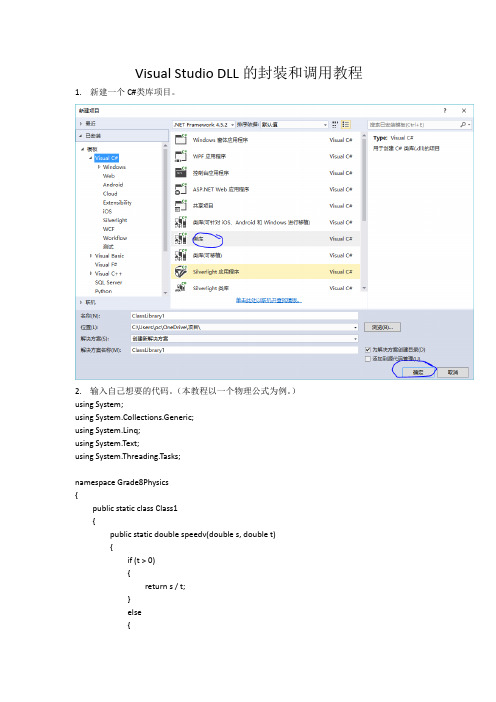
Task: Expand the Windows node under Visual C#
Action: [99, 167]
